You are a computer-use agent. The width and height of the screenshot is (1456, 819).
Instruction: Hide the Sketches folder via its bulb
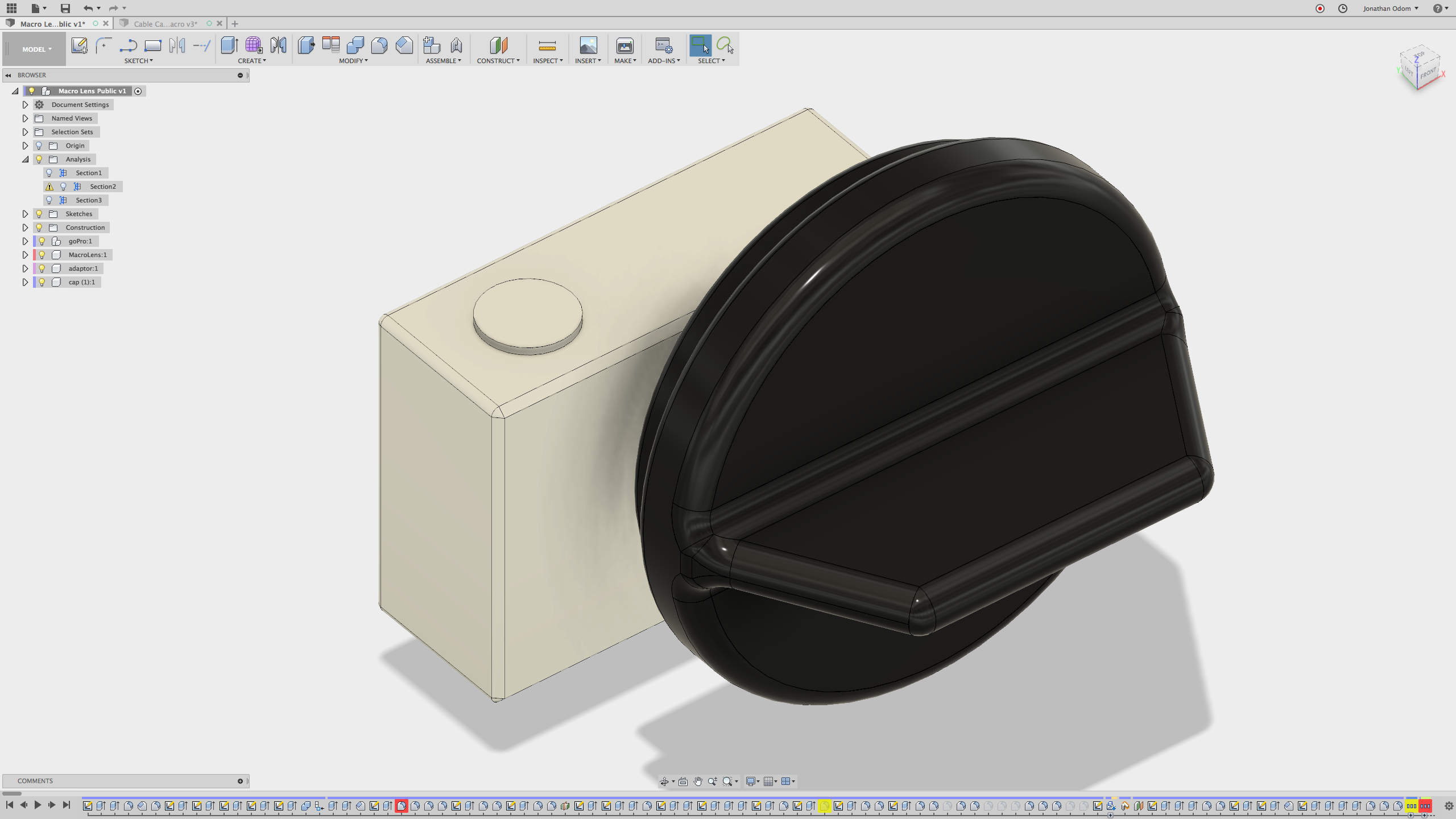pos(39,214)
